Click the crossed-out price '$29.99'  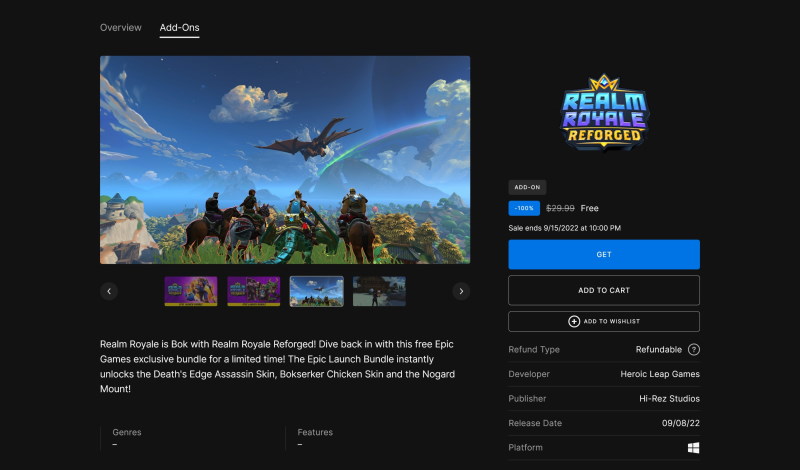(x=560, y=208)
